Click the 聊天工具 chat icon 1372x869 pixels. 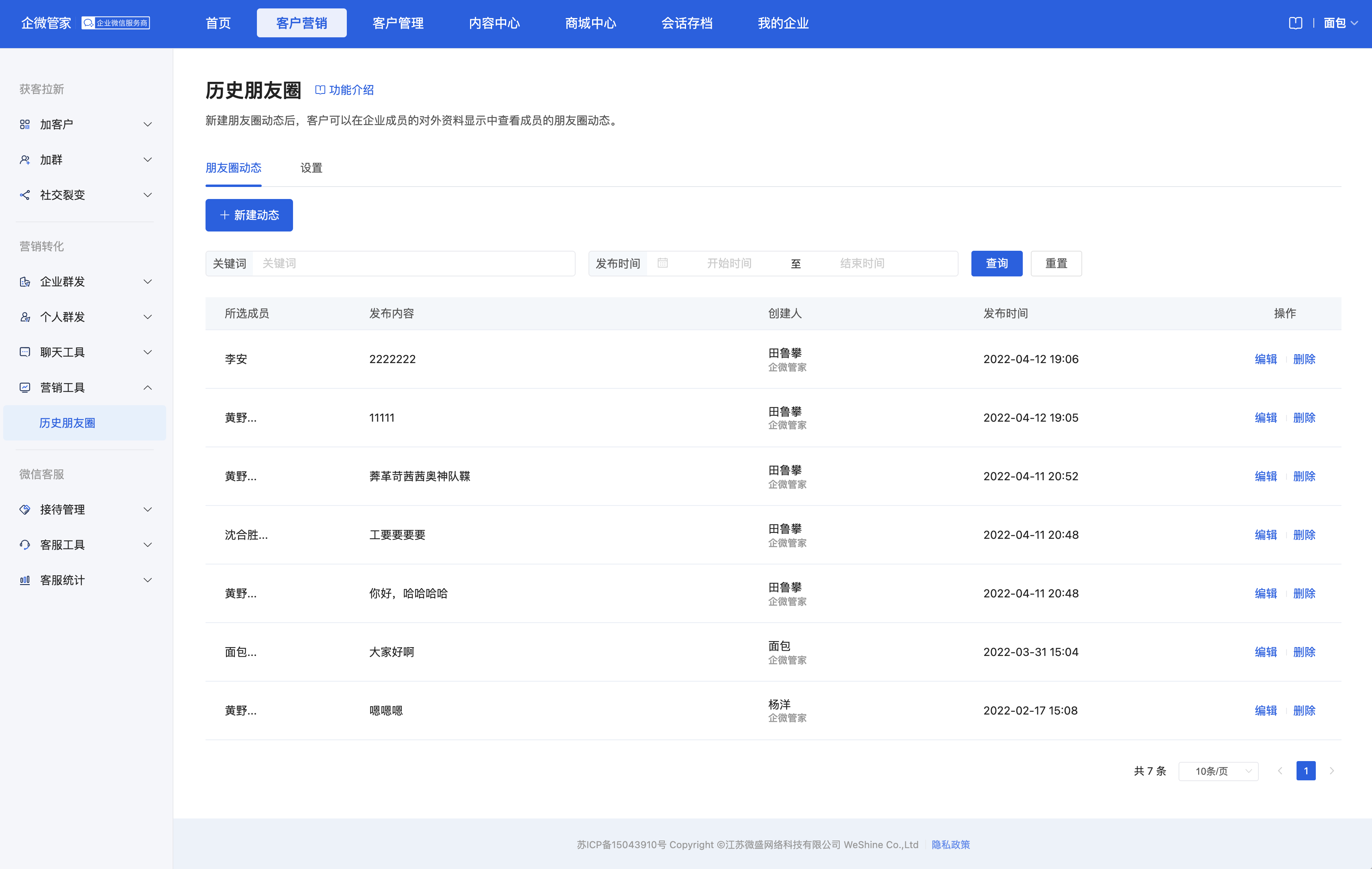24,352
